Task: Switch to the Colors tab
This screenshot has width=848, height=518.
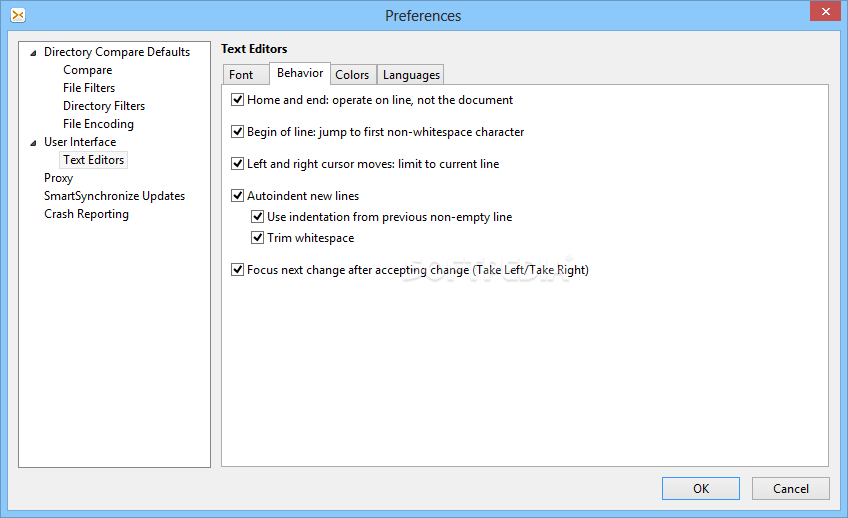Action: pyautogui.click(x=352, y=75)
